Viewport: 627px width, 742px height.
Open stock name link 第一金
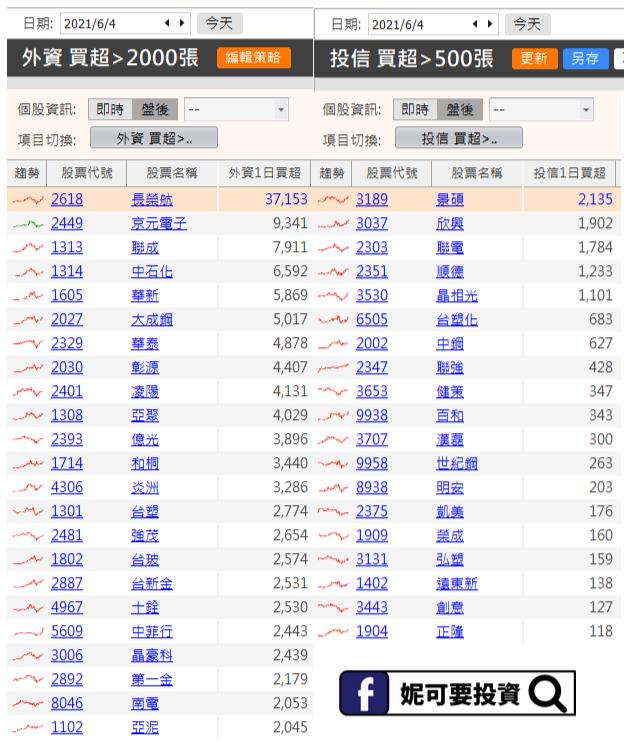click(x=152, y=680)
